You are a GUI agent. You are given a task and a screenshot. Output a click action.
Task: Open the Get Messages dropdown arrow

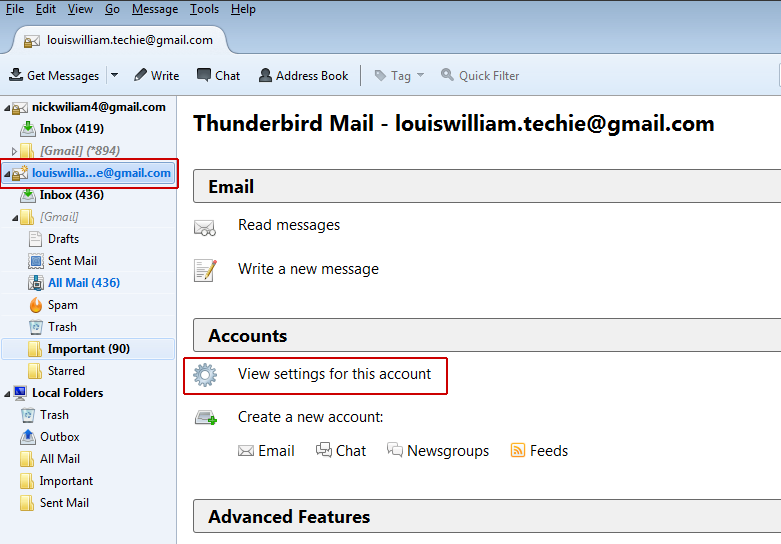pyautogui.click(x=115, y=75)
